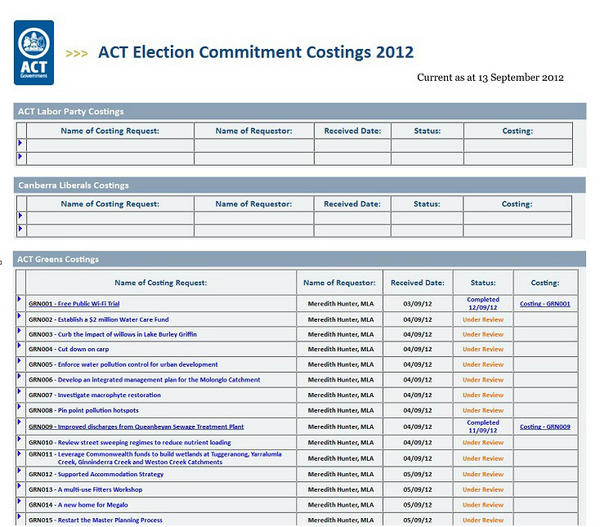Select GRN014 A new home for Megalo text
The height and width of the screenshot is (527, 600).
tap(78, 505)
